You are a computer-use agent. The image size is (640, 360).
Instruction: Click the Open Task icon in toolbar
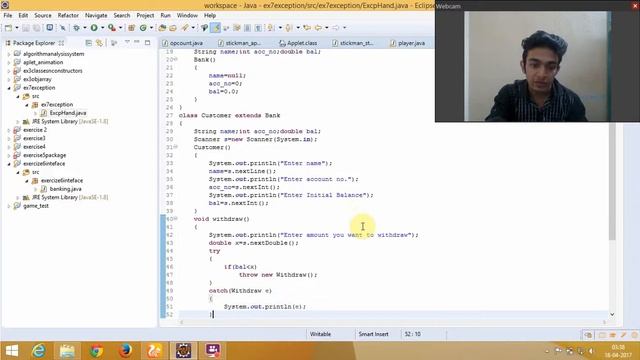pos(173,28)
